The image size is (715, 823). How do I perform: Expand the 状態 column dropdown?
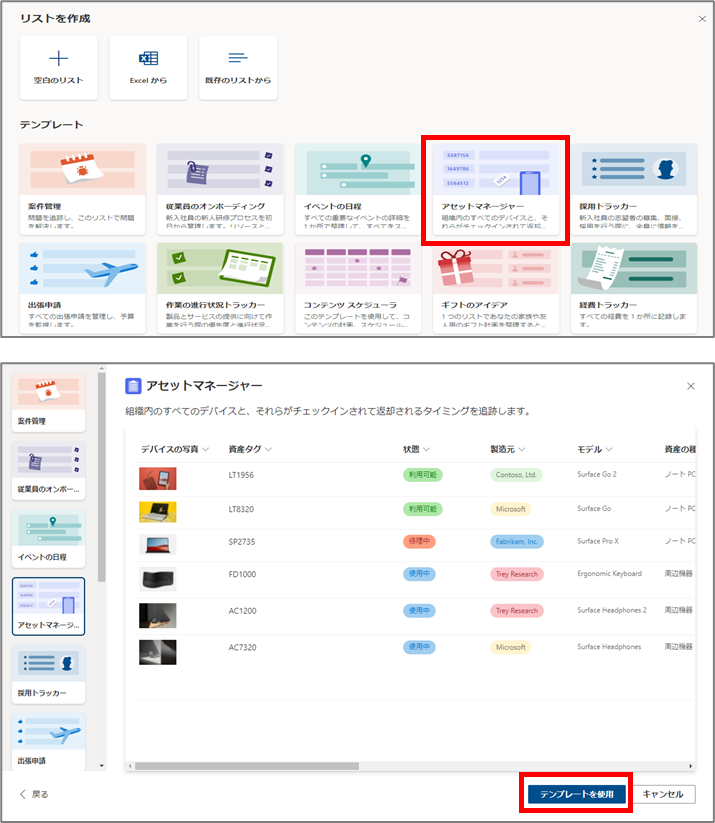click(426, 449)
